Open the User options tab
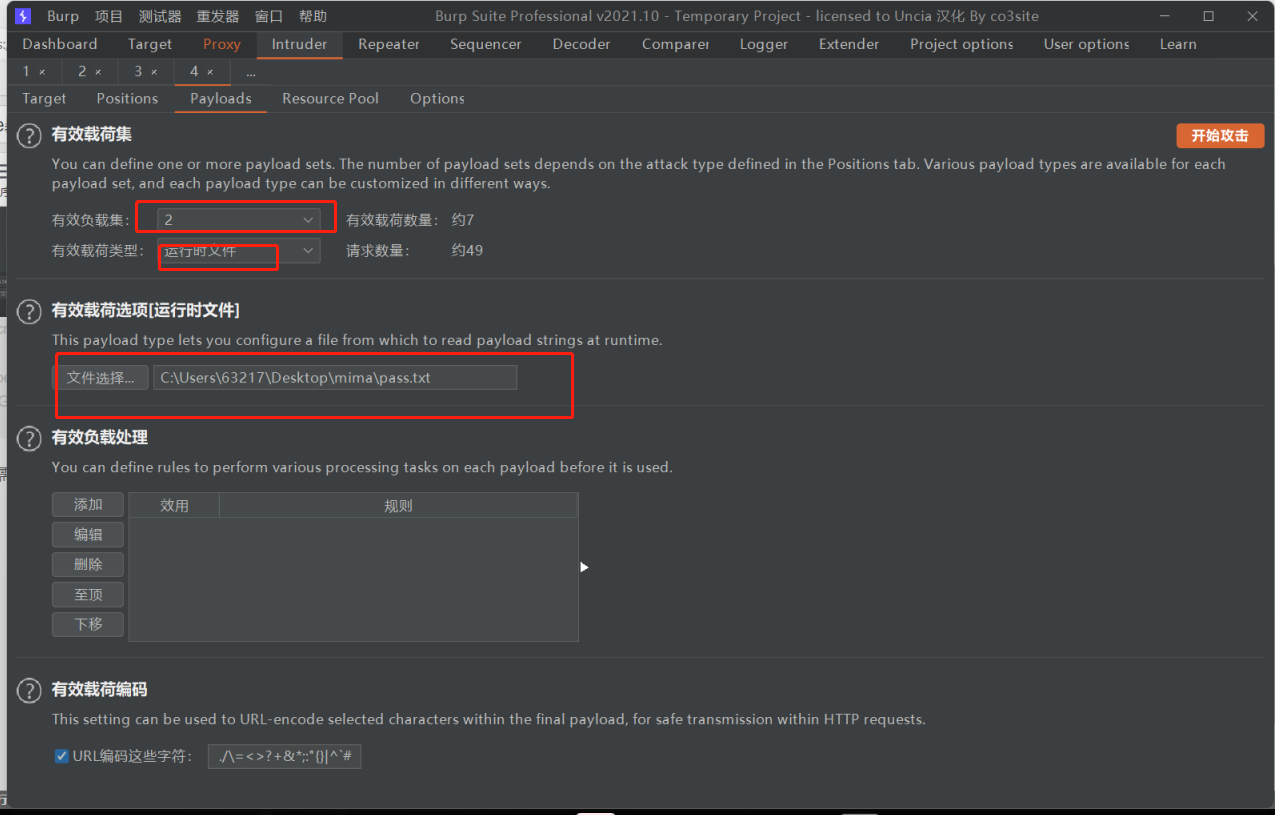 [x=1087, y=44]
